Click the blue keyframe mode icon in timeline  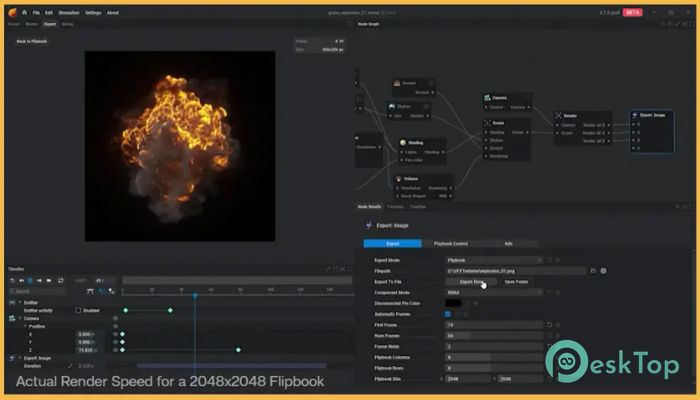102,291
